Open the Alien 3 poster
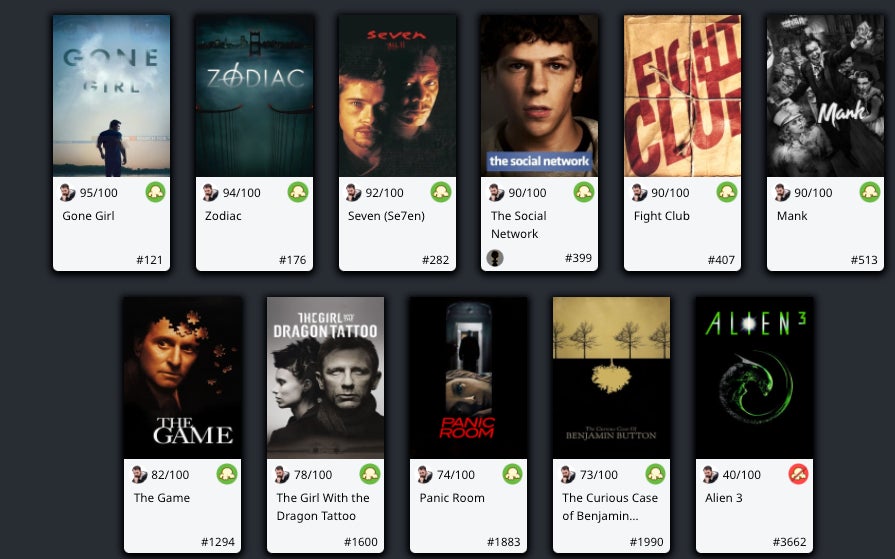Viewport: 895px width, 559px height. click(x=754, y=377)
